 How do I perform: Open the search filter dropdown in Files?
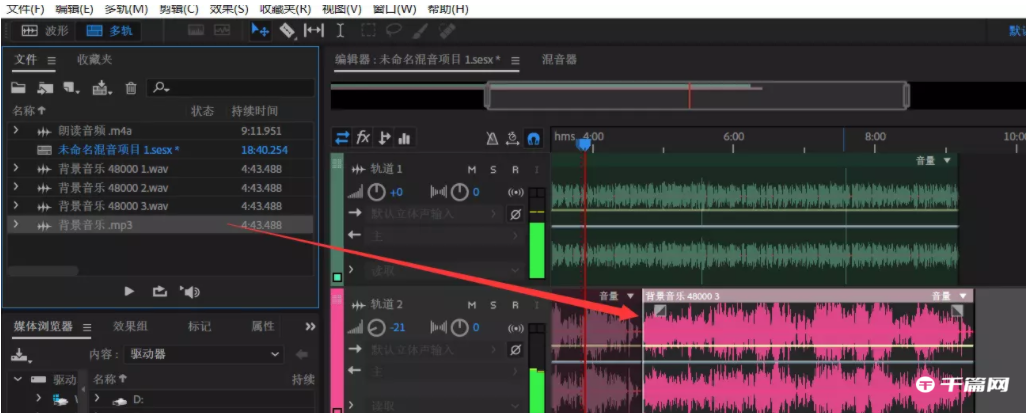point(162,88)
